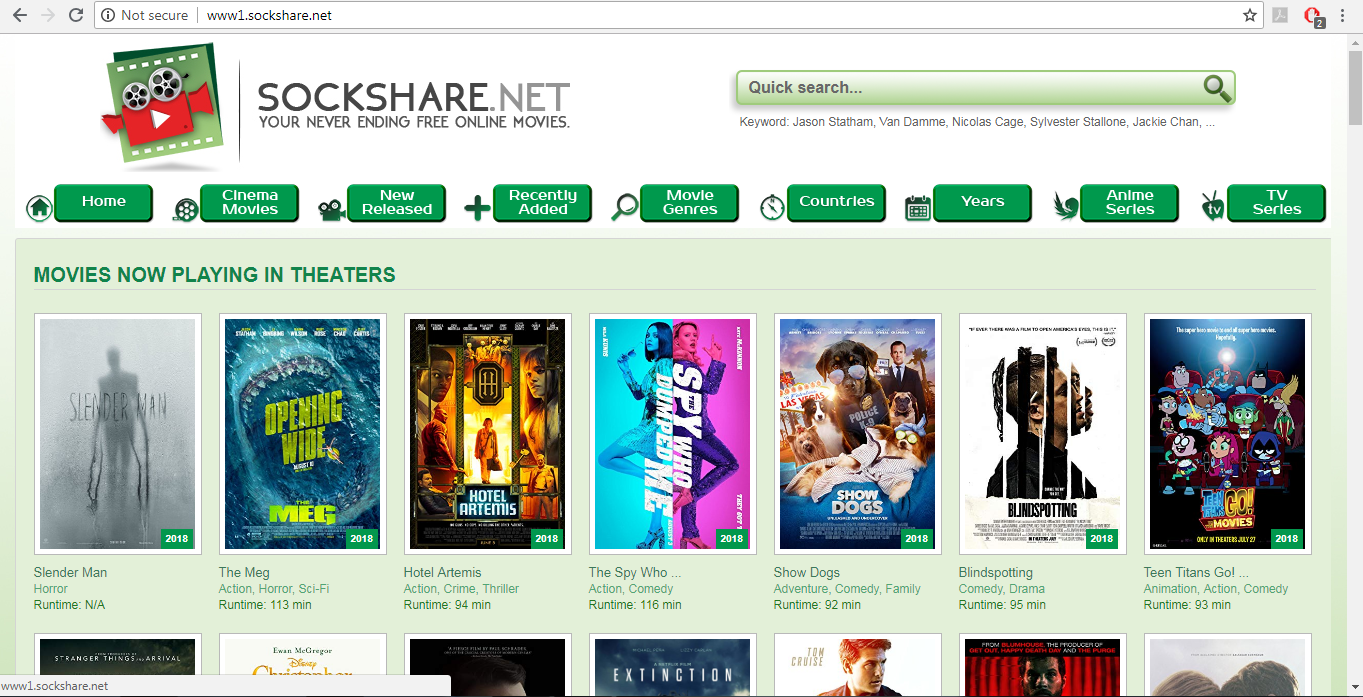Click the magnifier search submit icon

point(1216,88)
